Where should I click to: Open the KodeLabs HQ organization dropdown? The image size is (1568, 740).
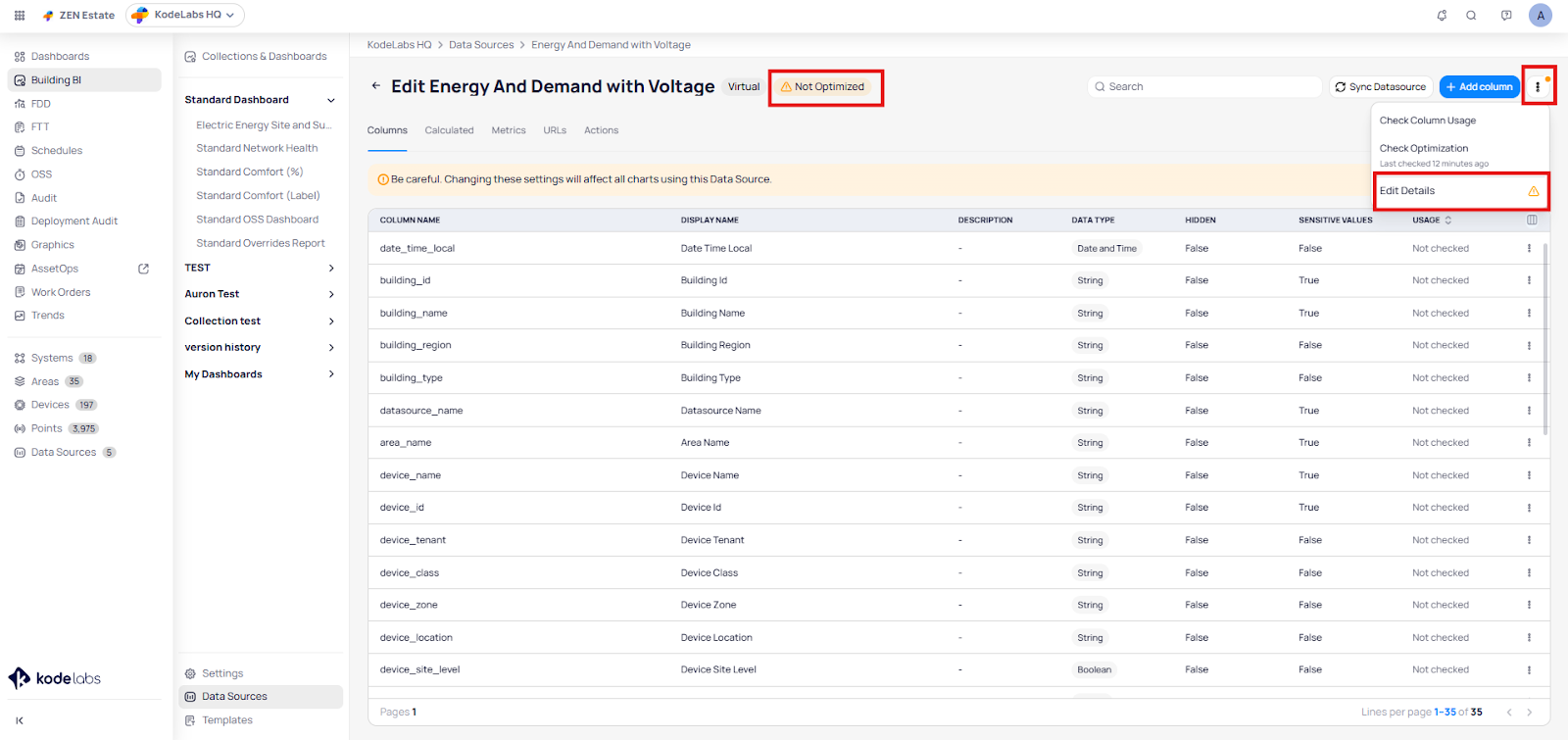click(x=185, y=15)
